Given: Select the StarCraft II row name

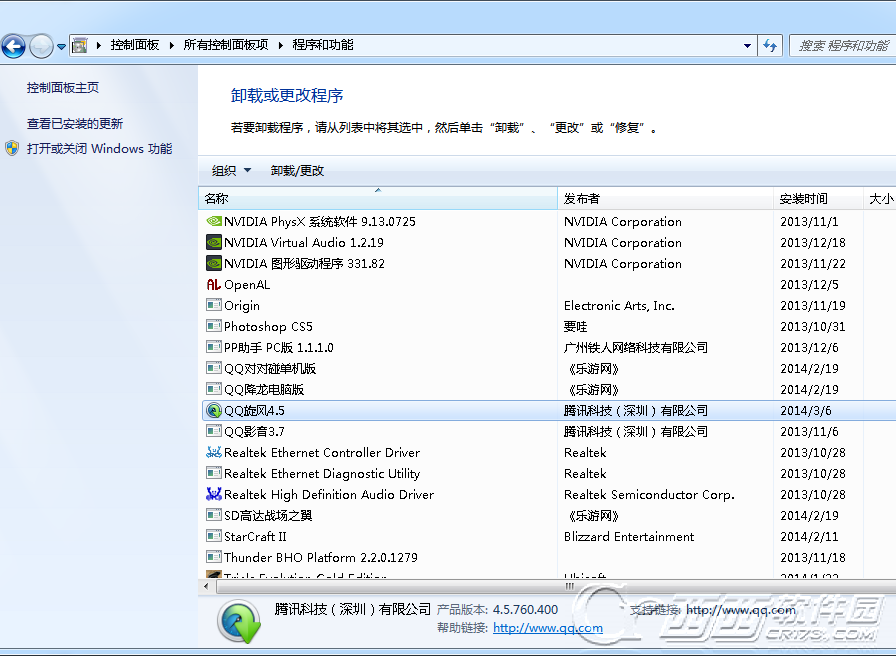Looking at the screenshot, I should pyautogui.click(x=255, y=537).
